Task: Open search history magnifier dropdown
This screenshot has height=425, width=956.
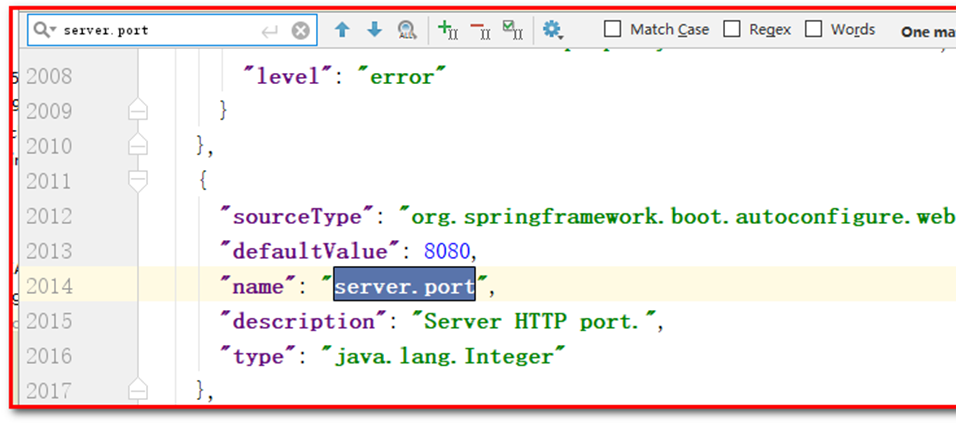Action: pyautogui.click(x=45, y=31)
